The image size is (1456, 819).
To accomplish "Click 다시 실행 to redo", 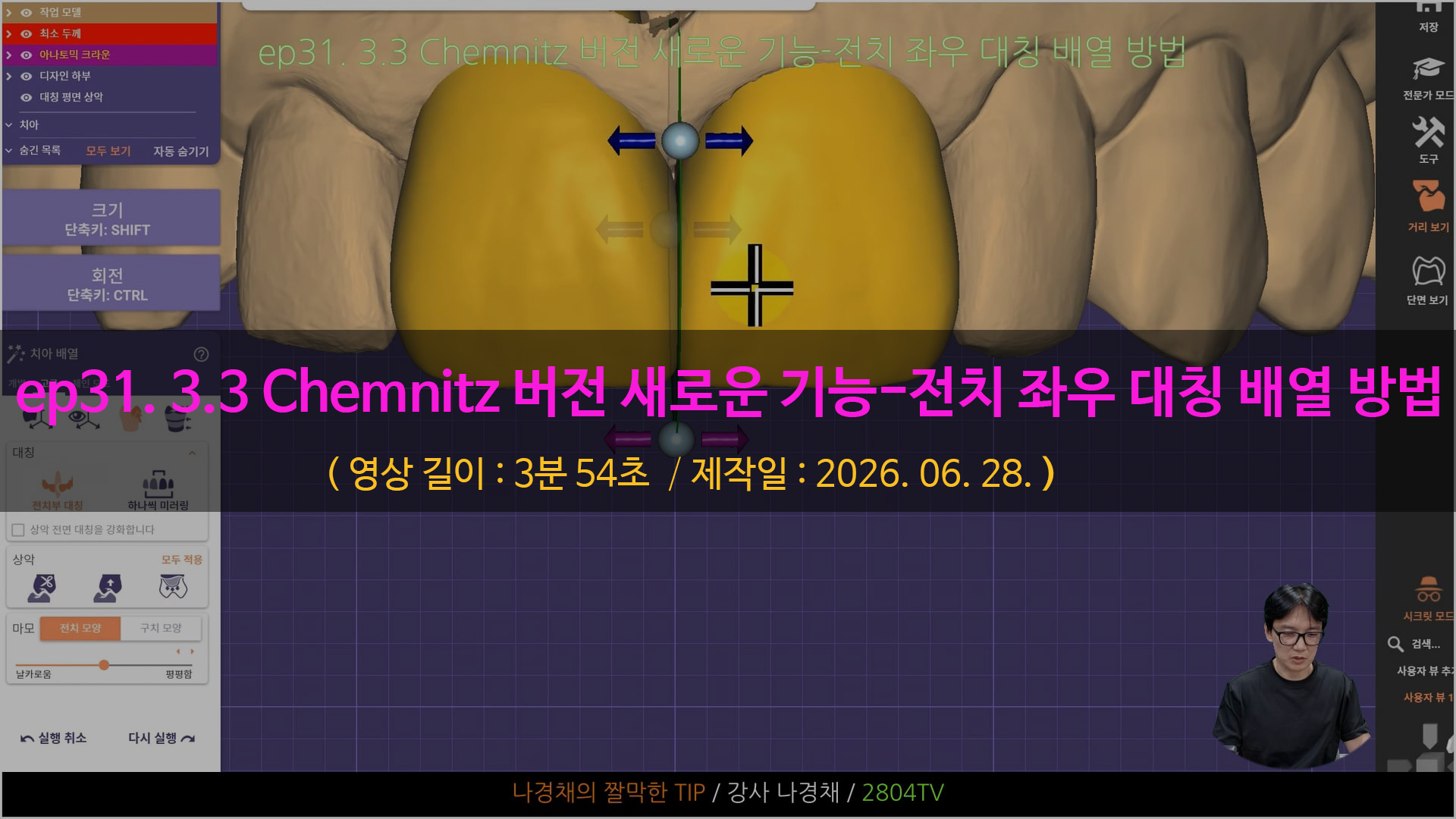I will pyautogui.click(x=162, y=738).
